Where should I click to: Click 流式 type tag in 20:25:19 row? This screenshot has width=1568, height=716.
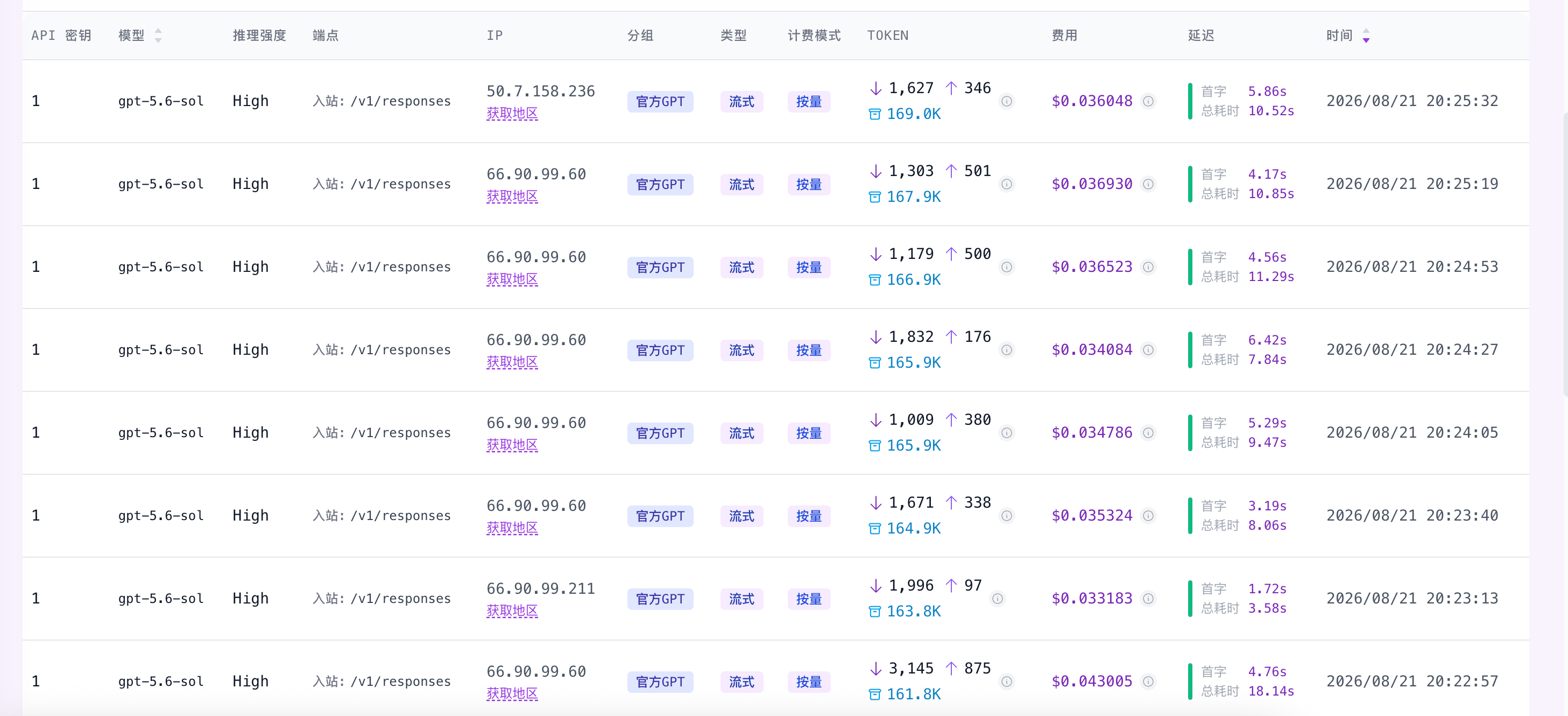pyautogui.click(x=741, y=184)
